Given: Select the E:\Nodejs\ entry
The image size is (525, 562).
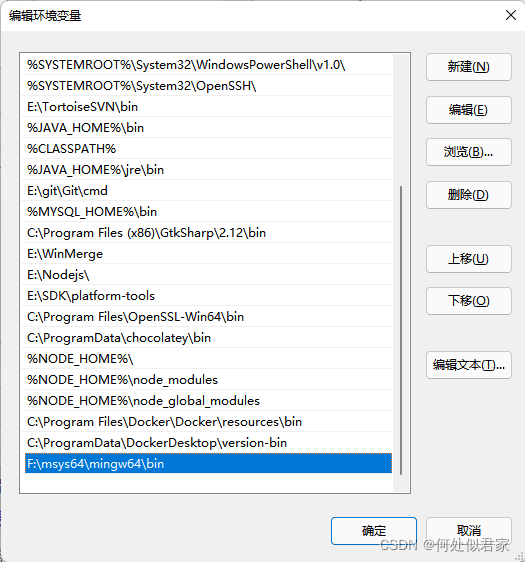Looking at the screenshot, I should click(207, 275).
